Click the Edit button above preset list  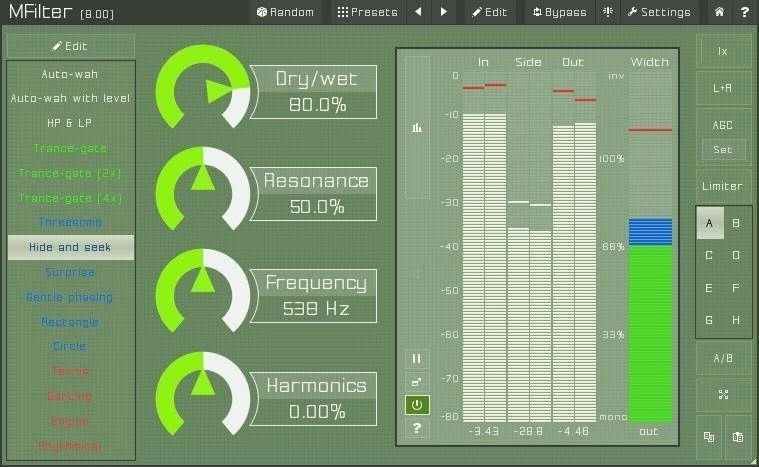(70, 46)
